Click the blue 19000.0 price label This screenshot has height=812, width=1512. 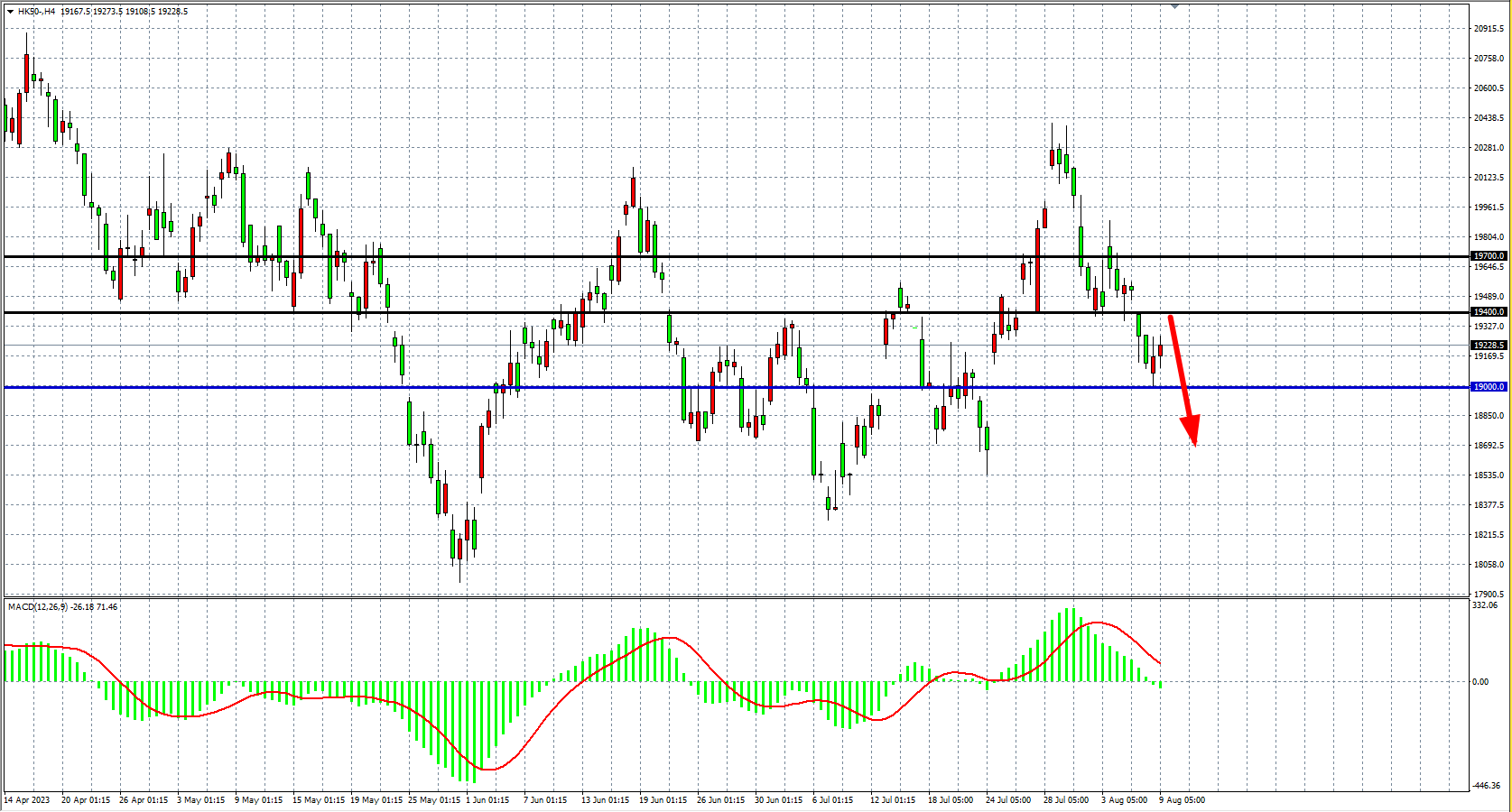coord(1489,387)
